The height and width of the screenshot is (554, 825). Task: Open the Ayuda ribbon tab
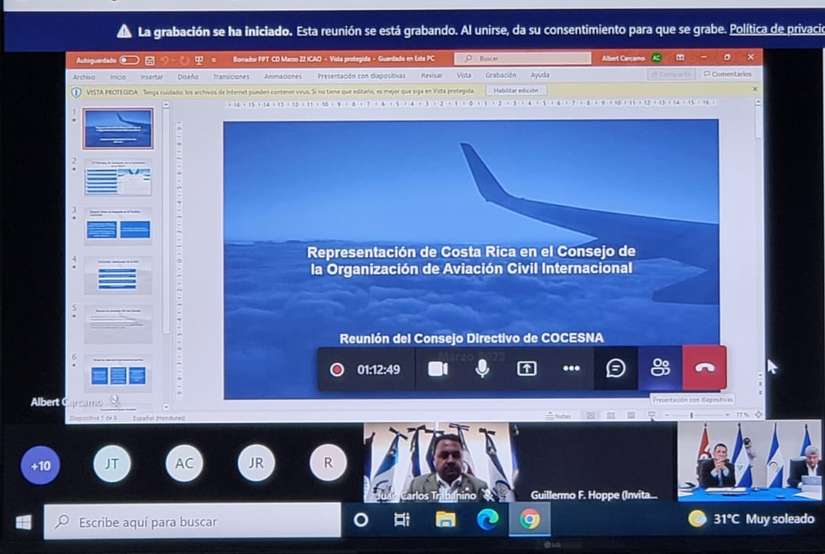(540, 75)
